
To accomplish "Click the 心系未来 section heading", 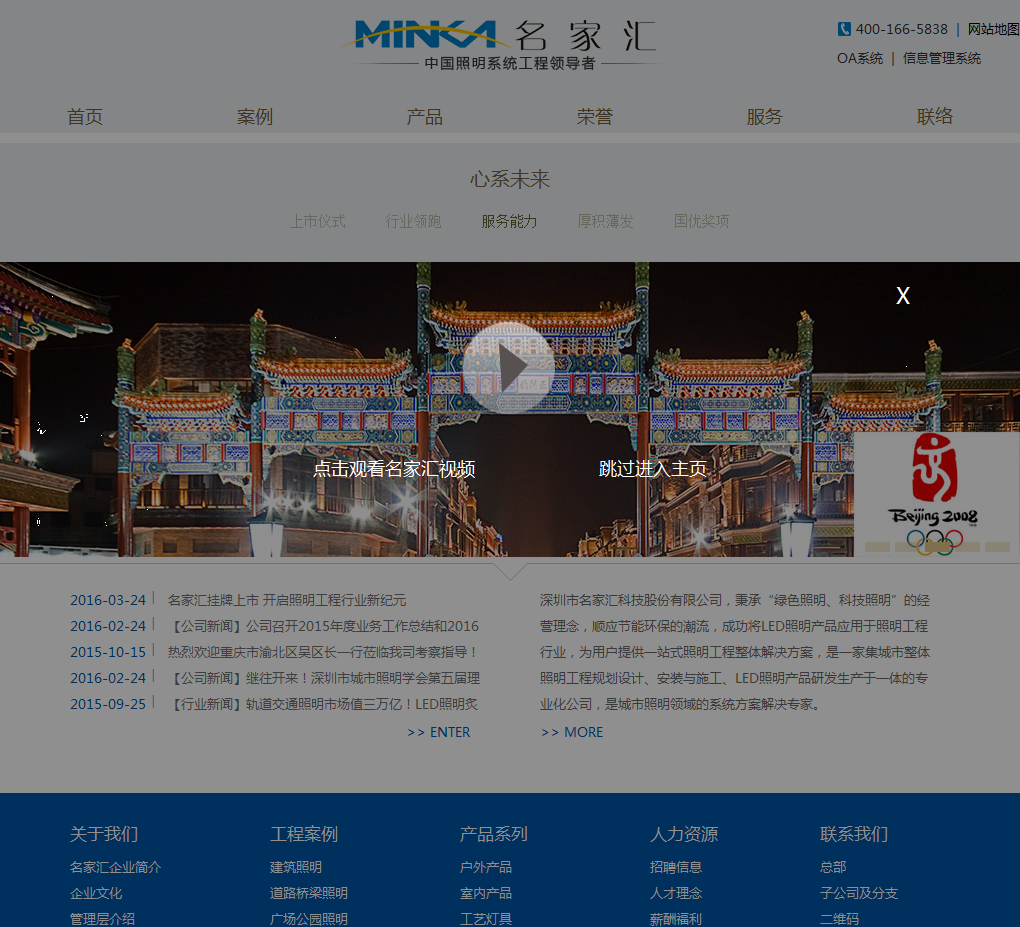I will [x=510, y=180].
